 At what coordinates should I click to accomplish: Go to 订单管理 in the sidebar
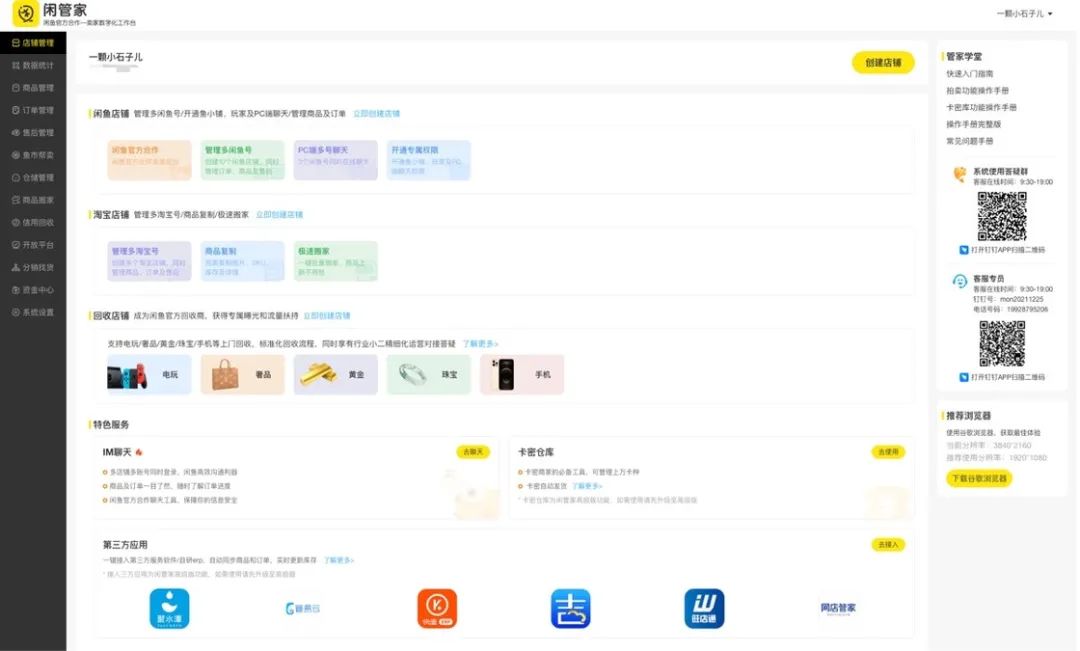coord(33,110)
